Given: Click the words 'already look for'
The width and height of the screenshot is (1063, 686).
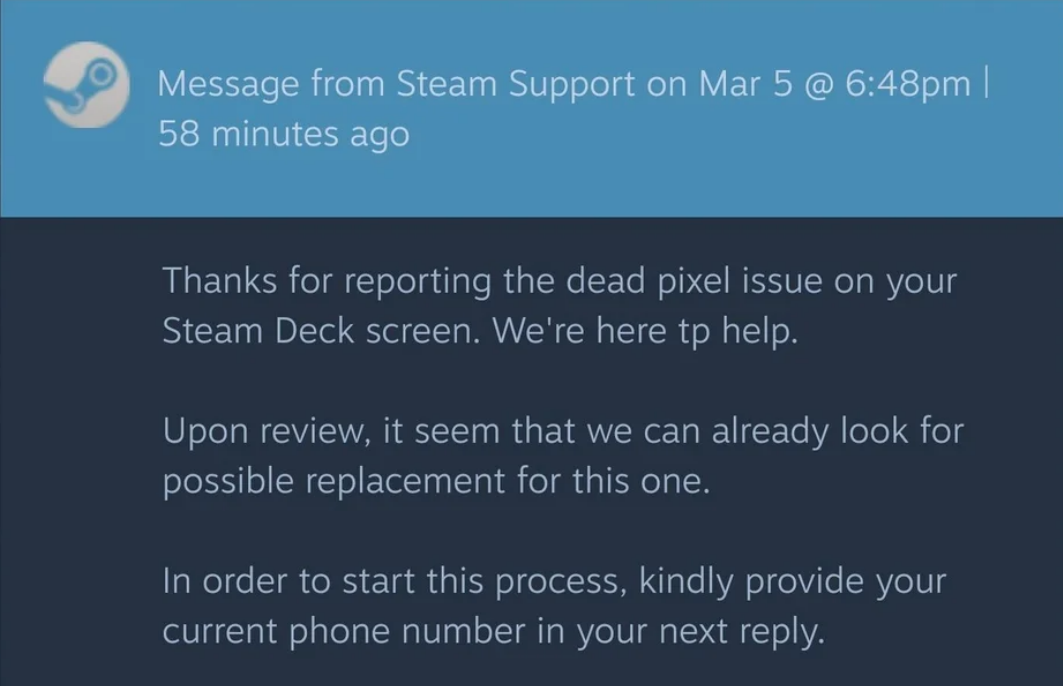Looking at the screenshot, I should (x=837, y=430).
